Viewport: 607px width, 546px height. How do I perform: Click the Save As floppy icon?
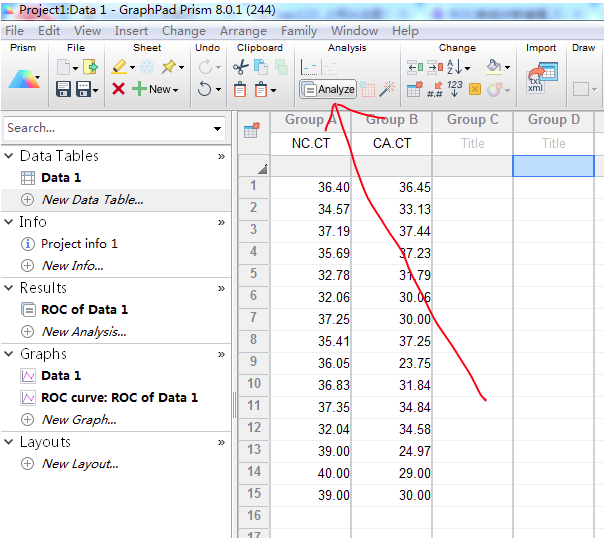[84, 89]
